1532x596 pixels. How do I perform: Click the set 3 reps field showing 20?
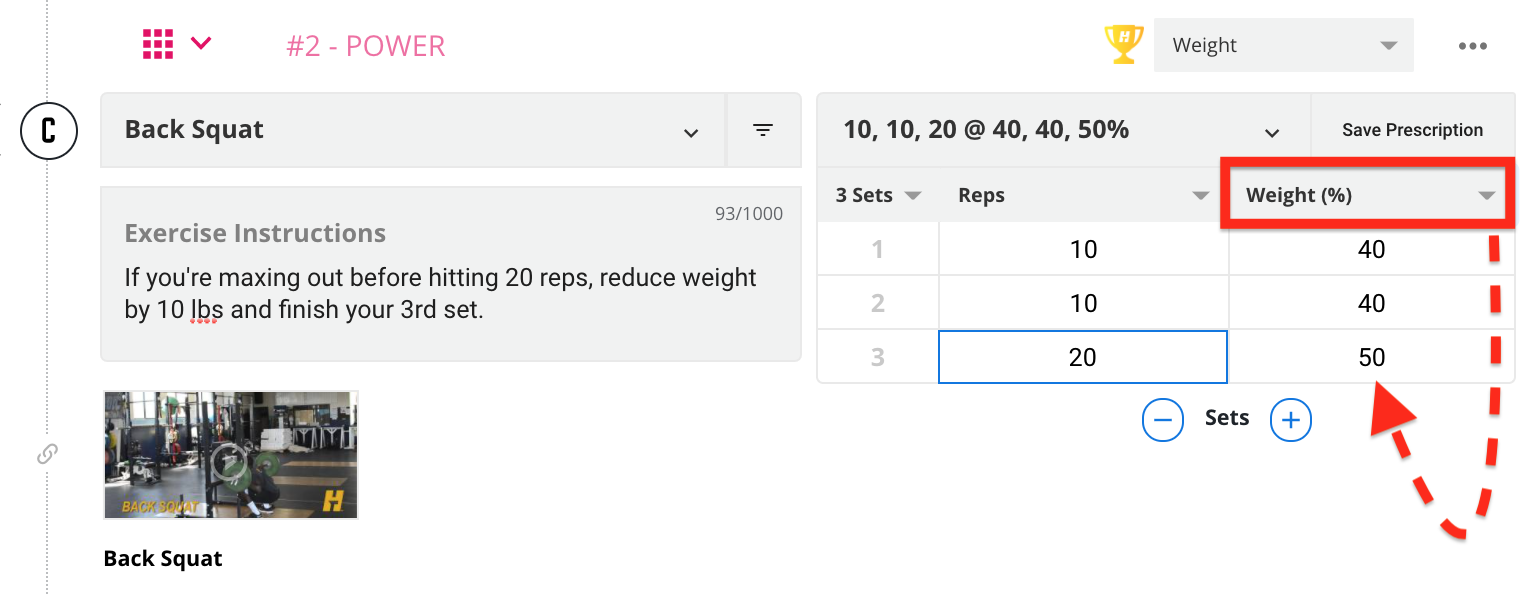[x=1083, y=357]
